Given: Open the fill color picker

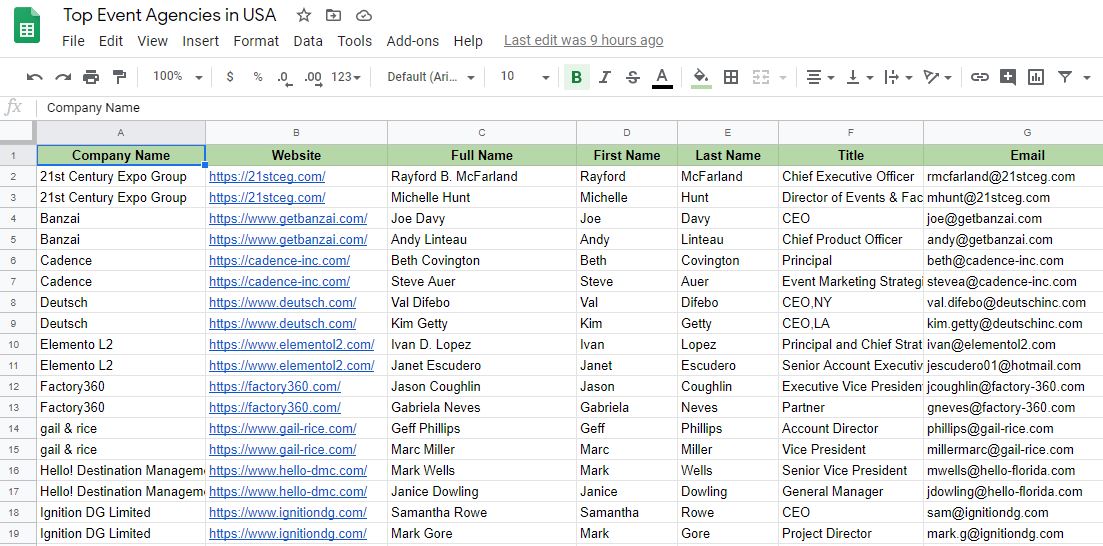Looking at the screenshot, I should (x=701, y=77).
